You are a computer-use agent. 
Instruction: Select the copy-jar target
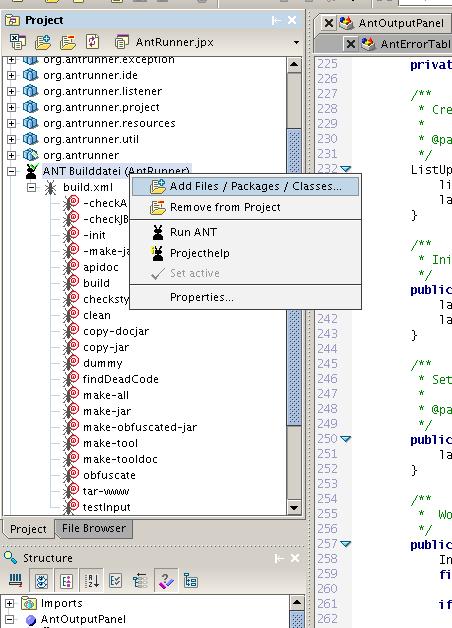tap(106, 347)
